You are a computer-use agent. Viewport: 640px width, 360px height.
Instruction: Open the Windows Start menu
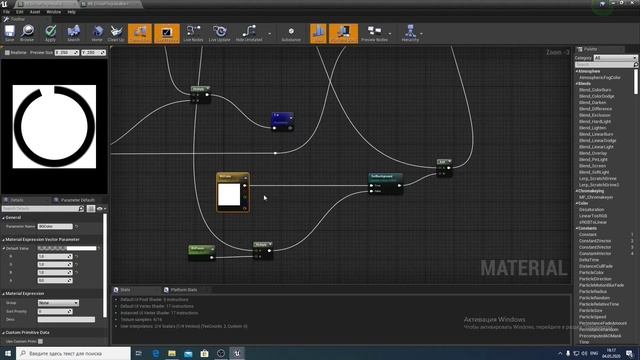(8, 353)
